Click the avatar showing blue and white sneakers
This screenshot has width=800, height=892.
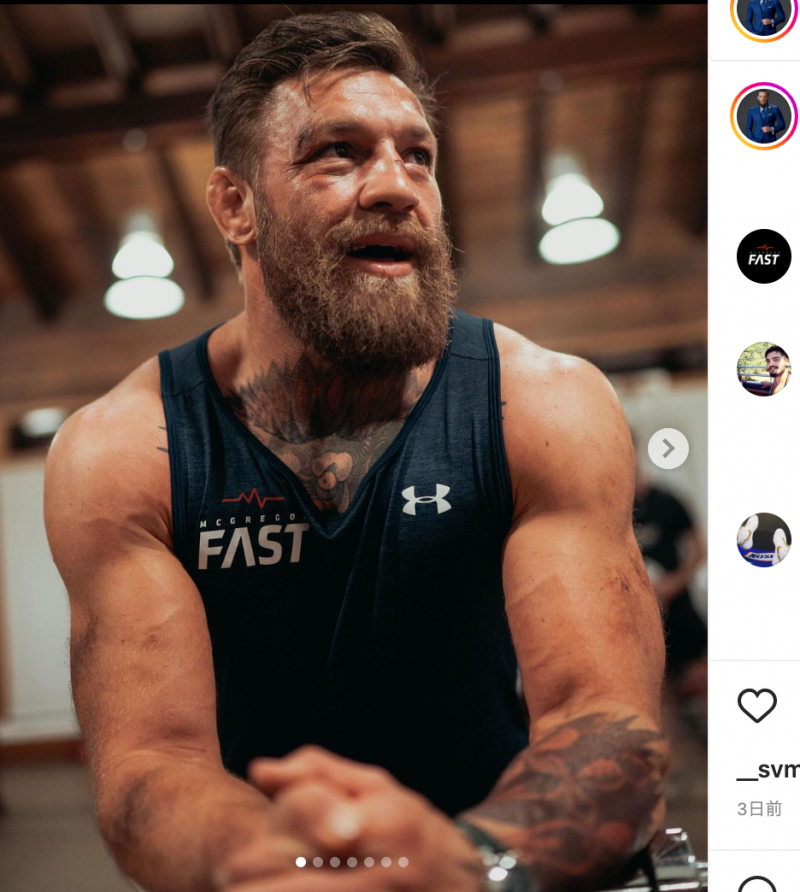tap(764, 540)
